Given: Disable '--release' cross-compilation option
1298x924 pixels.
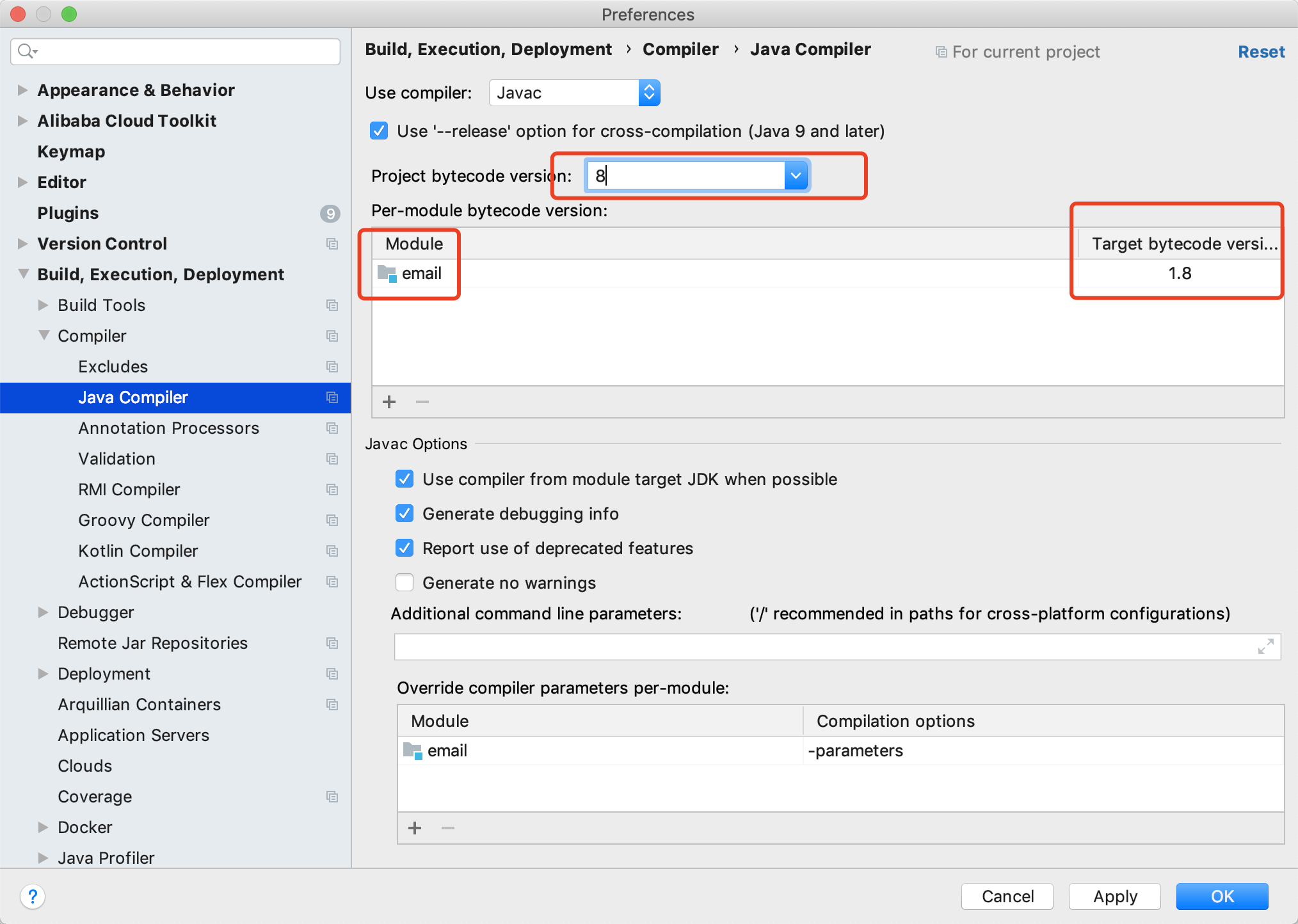Looking at the screenshot, I should pos(379,131).
